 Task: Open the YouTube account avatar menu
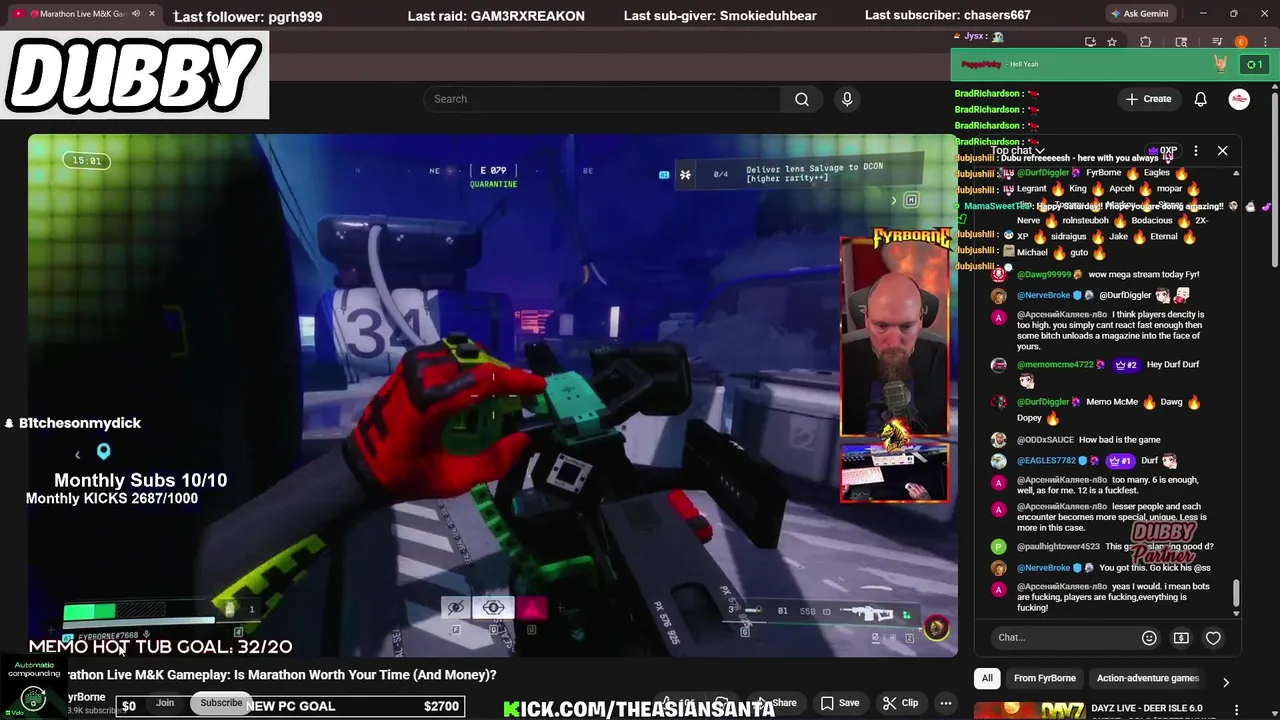pyautogui.click(x=1239, y=99)
